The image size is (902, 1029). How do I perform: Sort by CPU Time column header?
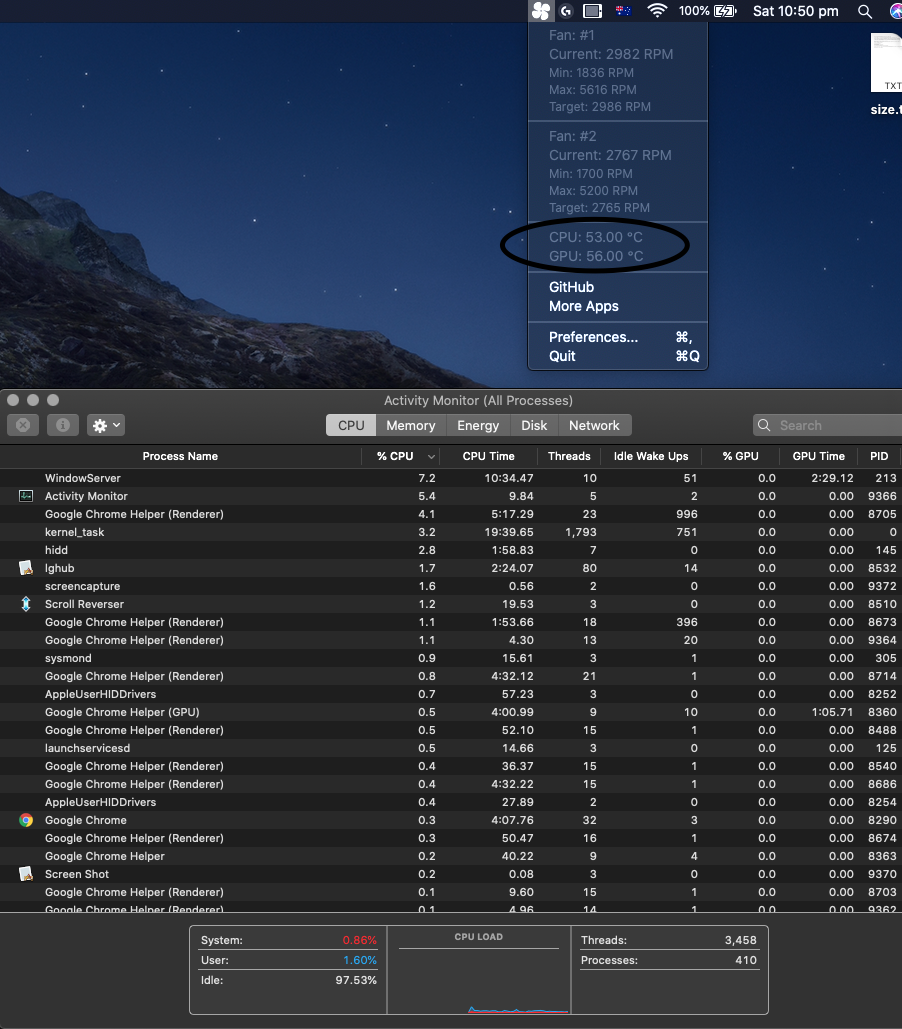(x=488, y=456)
